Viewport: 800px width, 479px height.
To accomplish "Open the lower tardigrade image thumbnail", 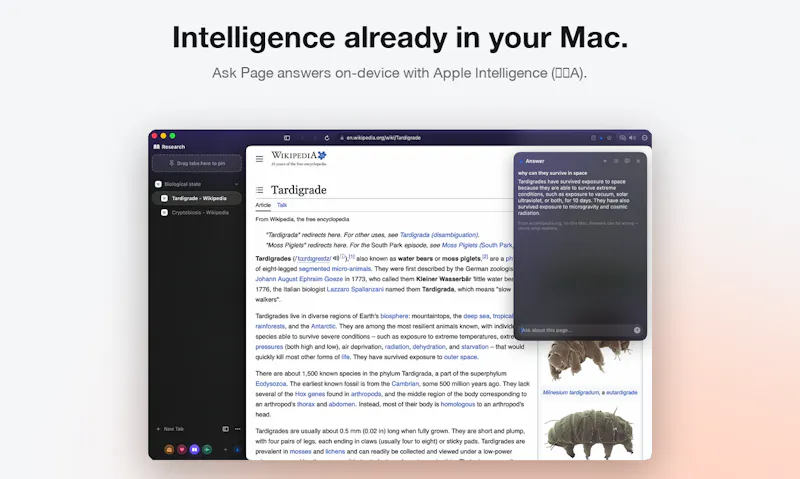I will point(590,433).
